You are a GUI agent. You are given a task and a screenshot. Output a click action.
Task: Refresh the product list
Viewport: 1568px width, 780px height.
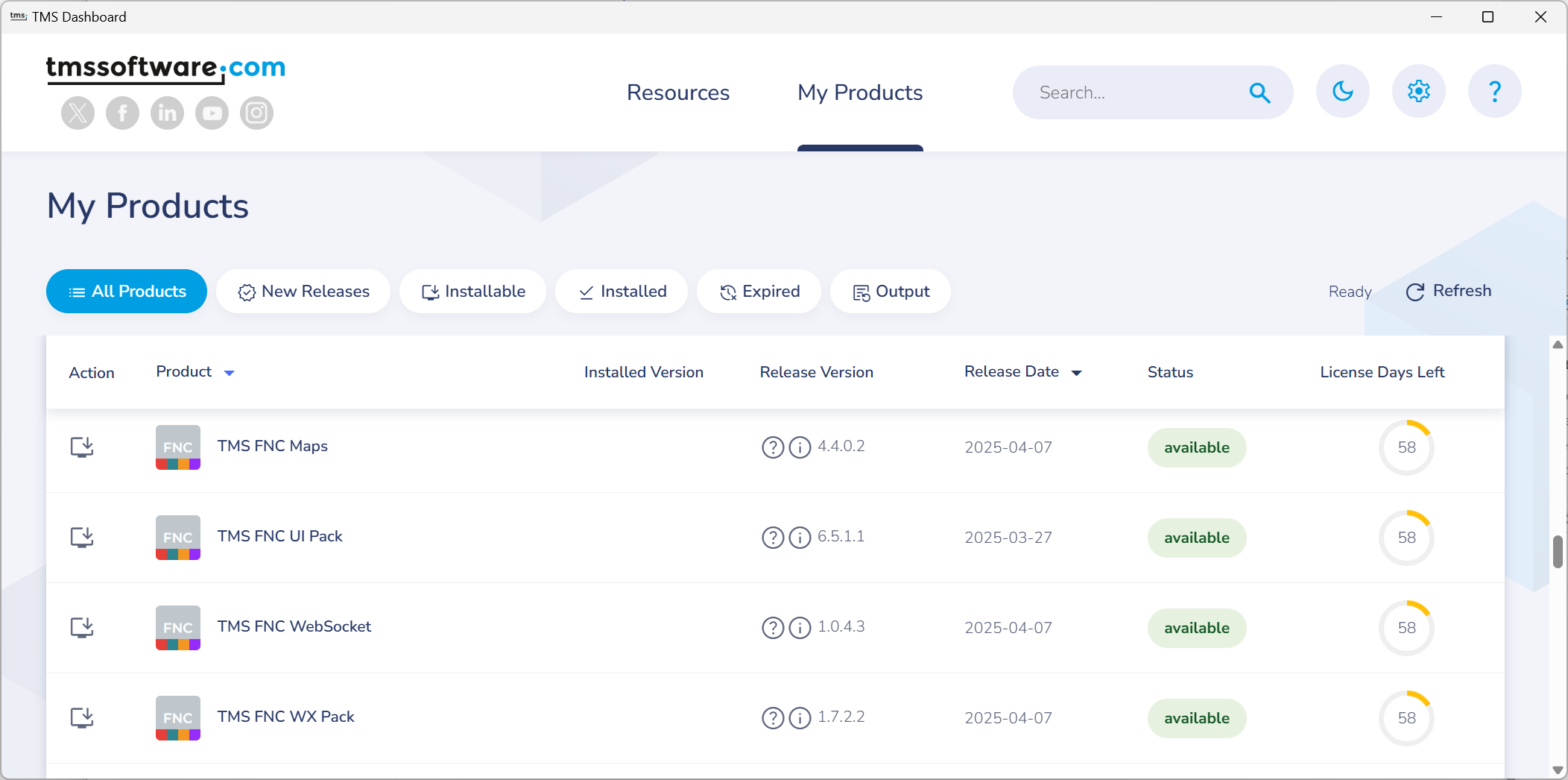[x=1449, y=291]
